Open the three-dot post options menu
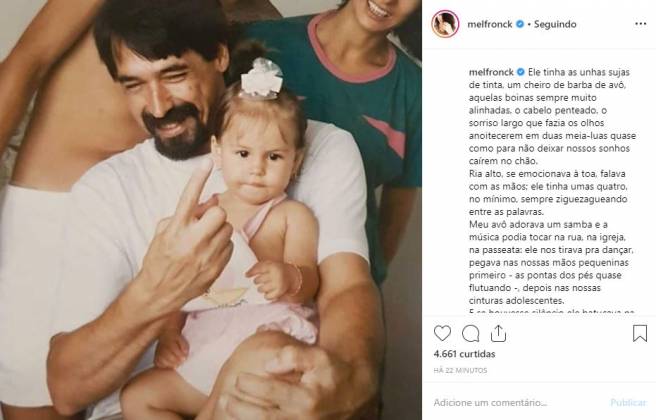656x420 pixels. coord(641,24)
